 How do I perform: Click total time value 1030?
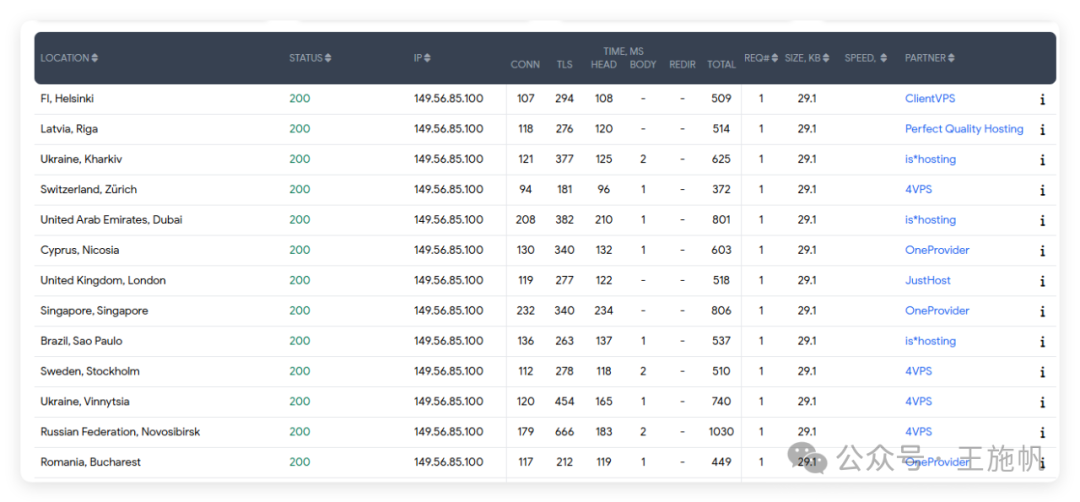[721, 432]
